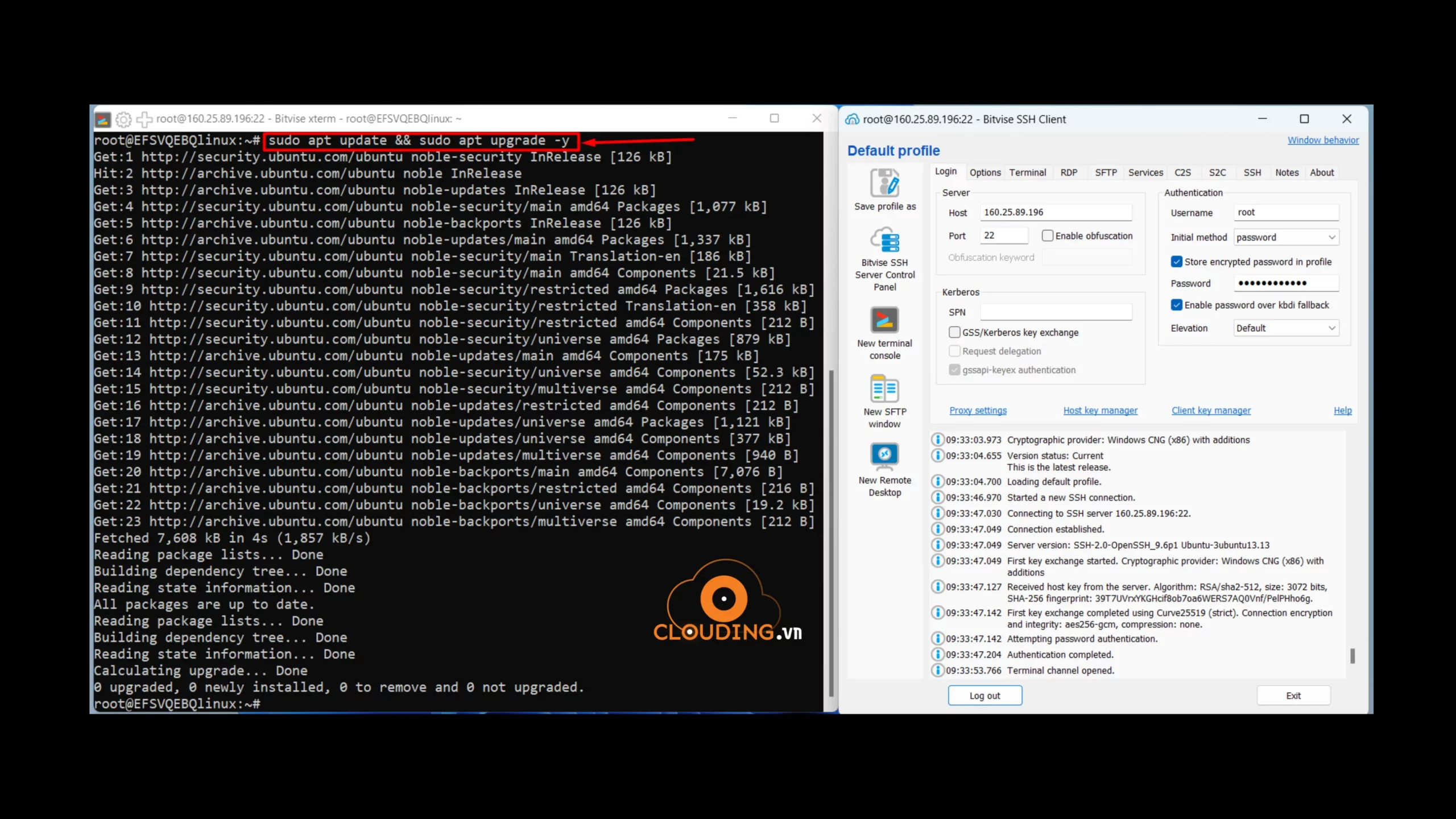Toggle Enable password over kbdi fallback
Image resolution: width=1456 pixels, height=819 pixels.
[1176, 305]
